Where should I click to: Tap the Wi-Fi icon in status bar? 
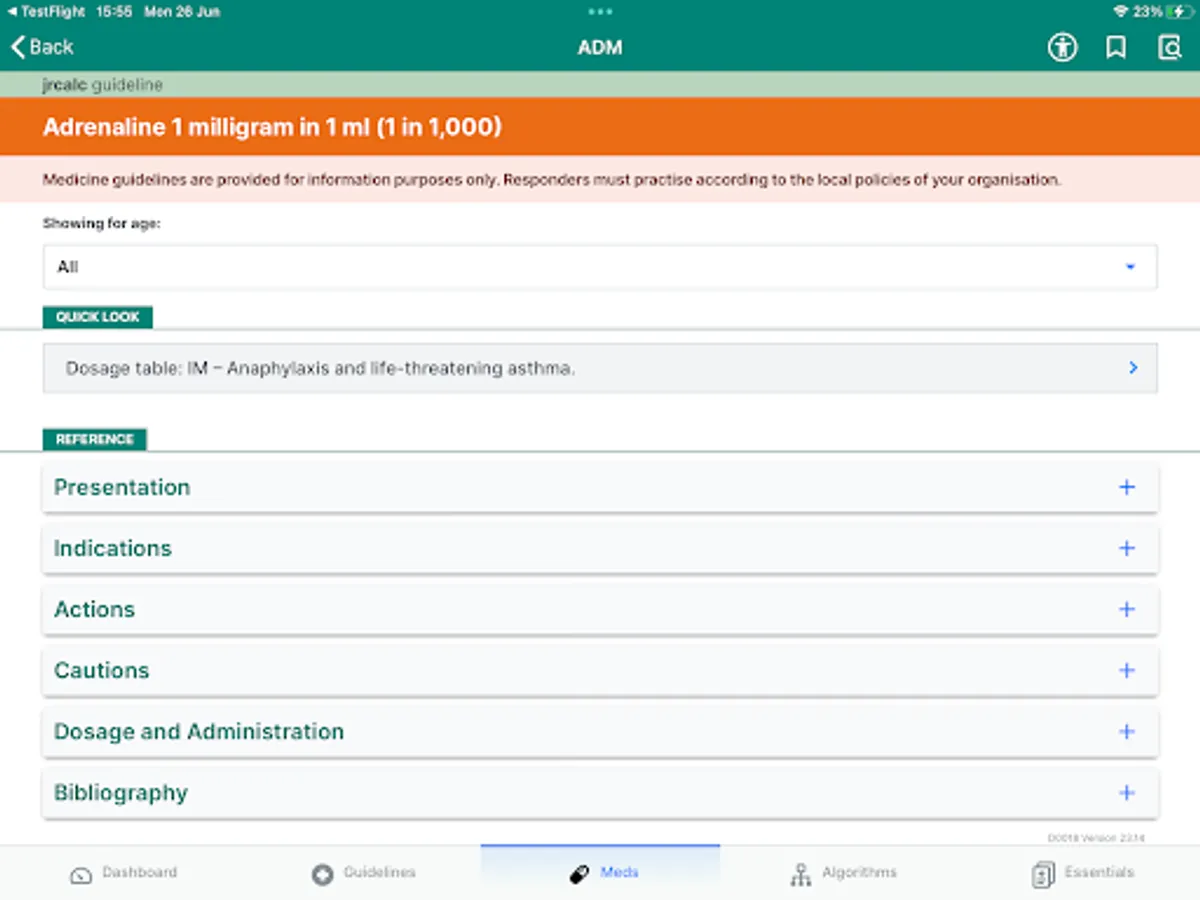tap(1120, 12)
